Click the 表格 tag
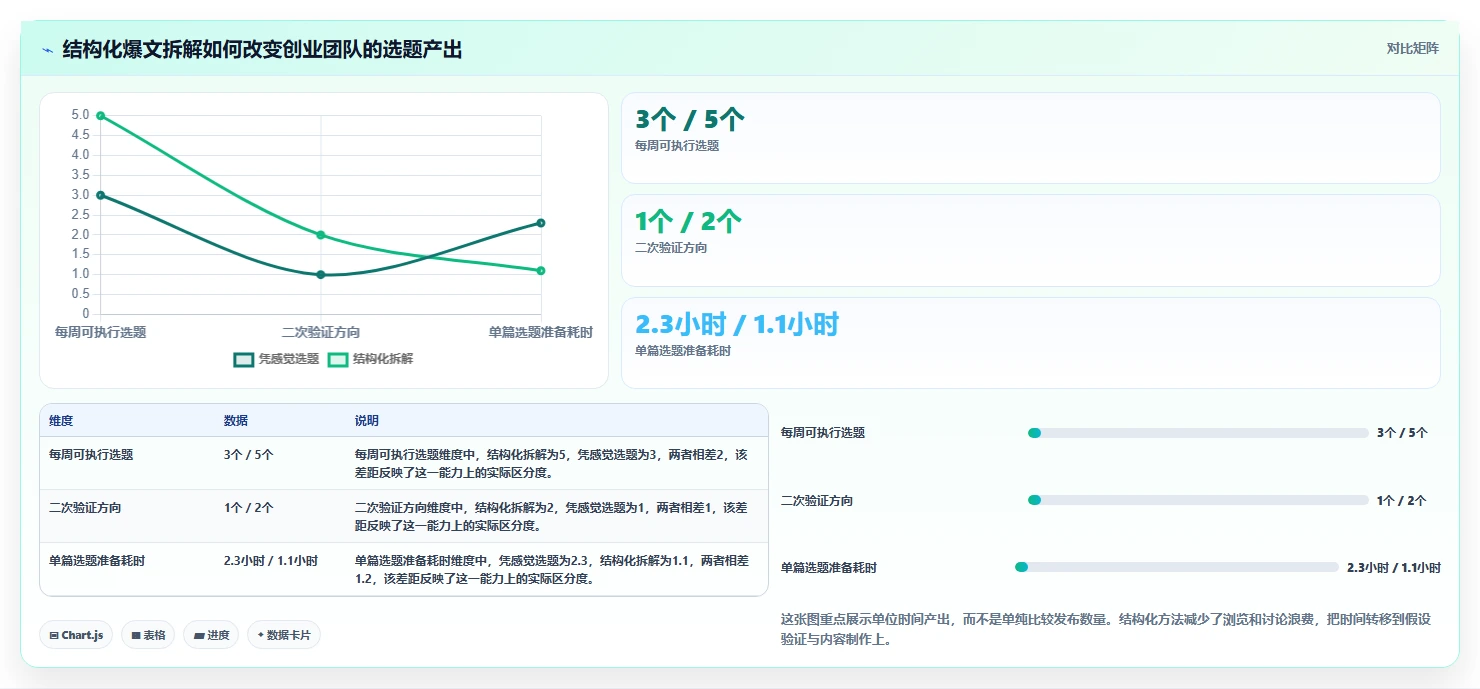This screenshot has height=689, width=1480. pyautogui.click(x=148, y=635)
